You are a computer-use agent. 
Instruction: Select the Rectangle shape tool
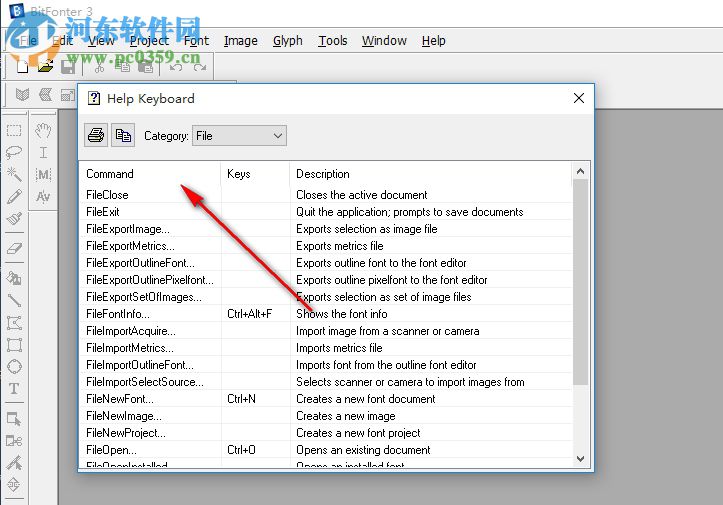[14, 345]
